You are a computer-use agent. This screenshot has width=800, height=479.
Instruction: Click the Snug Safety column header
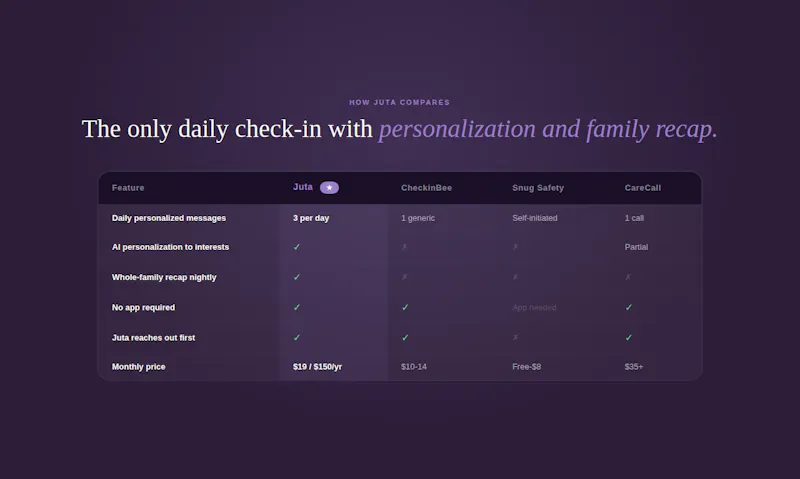[538, 188]
